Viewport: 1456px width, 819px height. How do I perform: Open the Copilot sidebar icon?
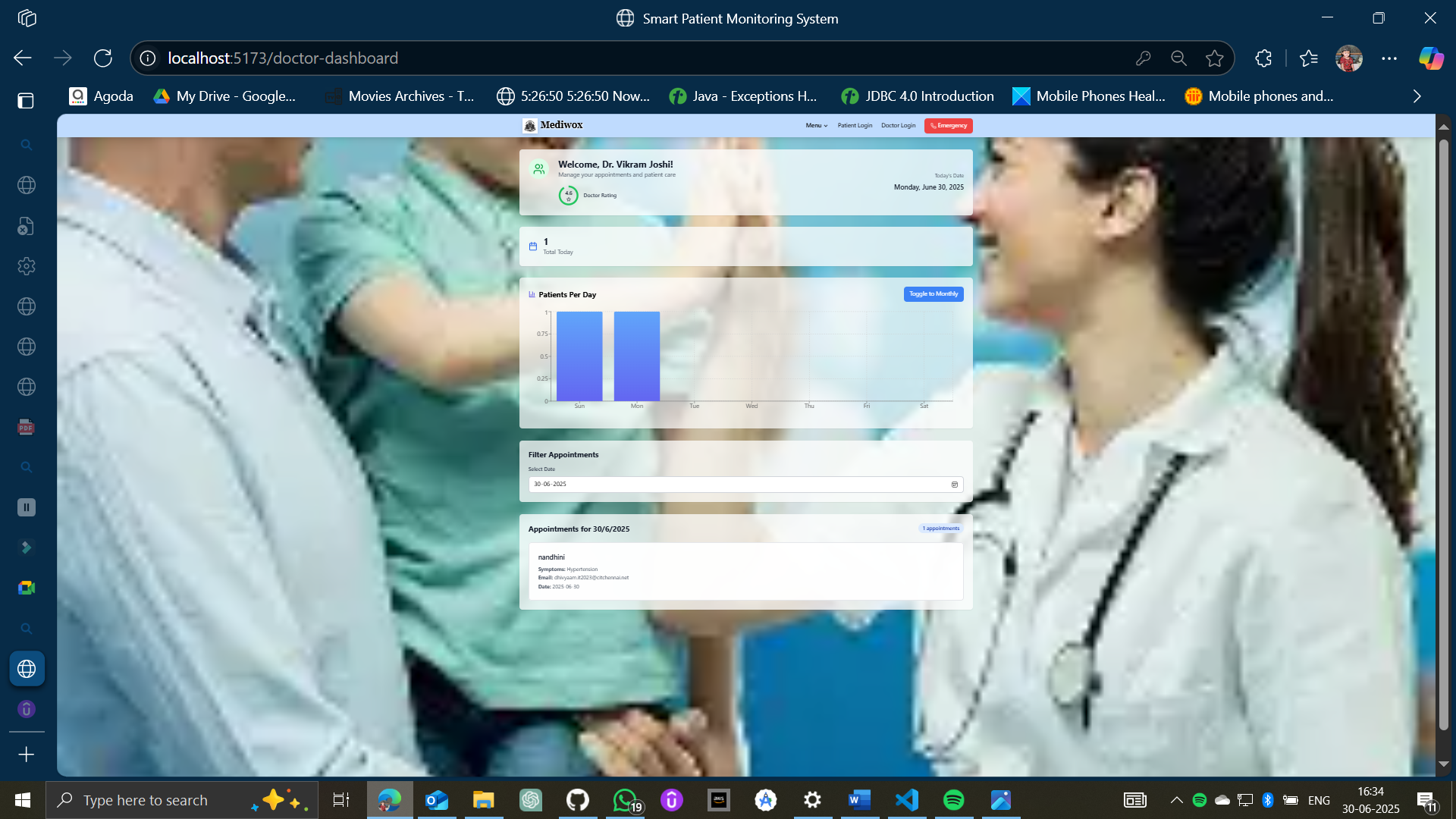tap(1431, 58)
